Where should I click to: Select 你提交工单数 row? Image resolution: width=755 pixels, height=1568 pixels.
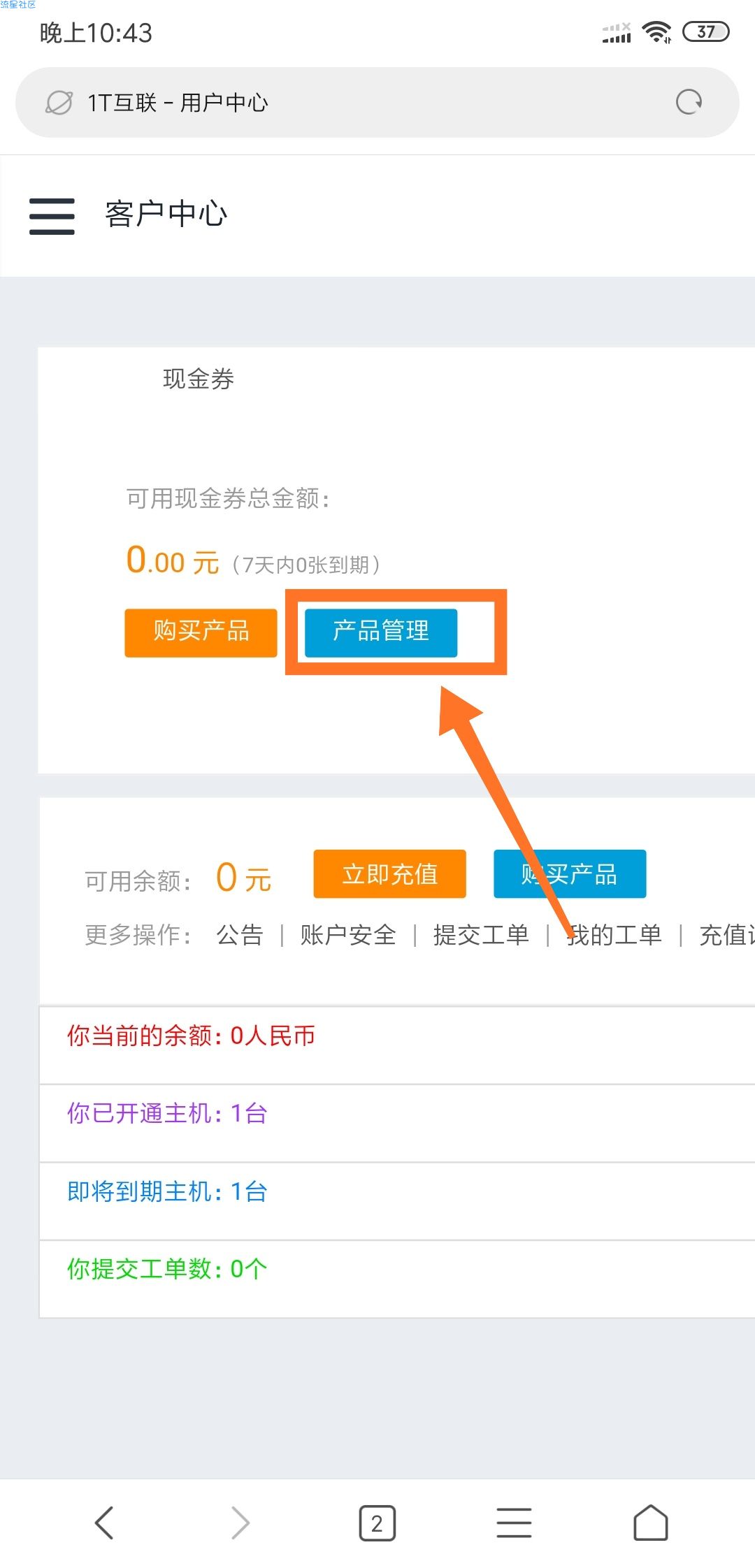point(397,1279)
